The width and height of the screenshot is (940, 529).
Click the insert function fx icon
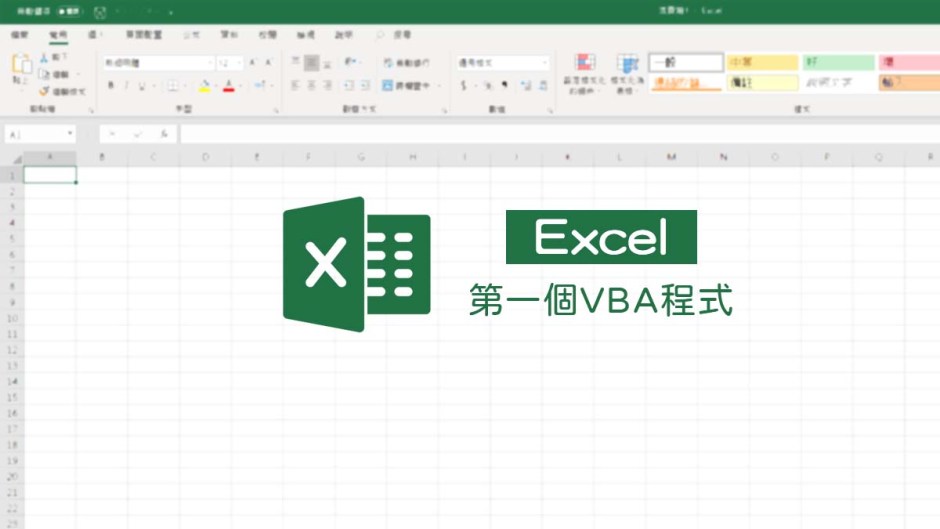pos(163,133)
